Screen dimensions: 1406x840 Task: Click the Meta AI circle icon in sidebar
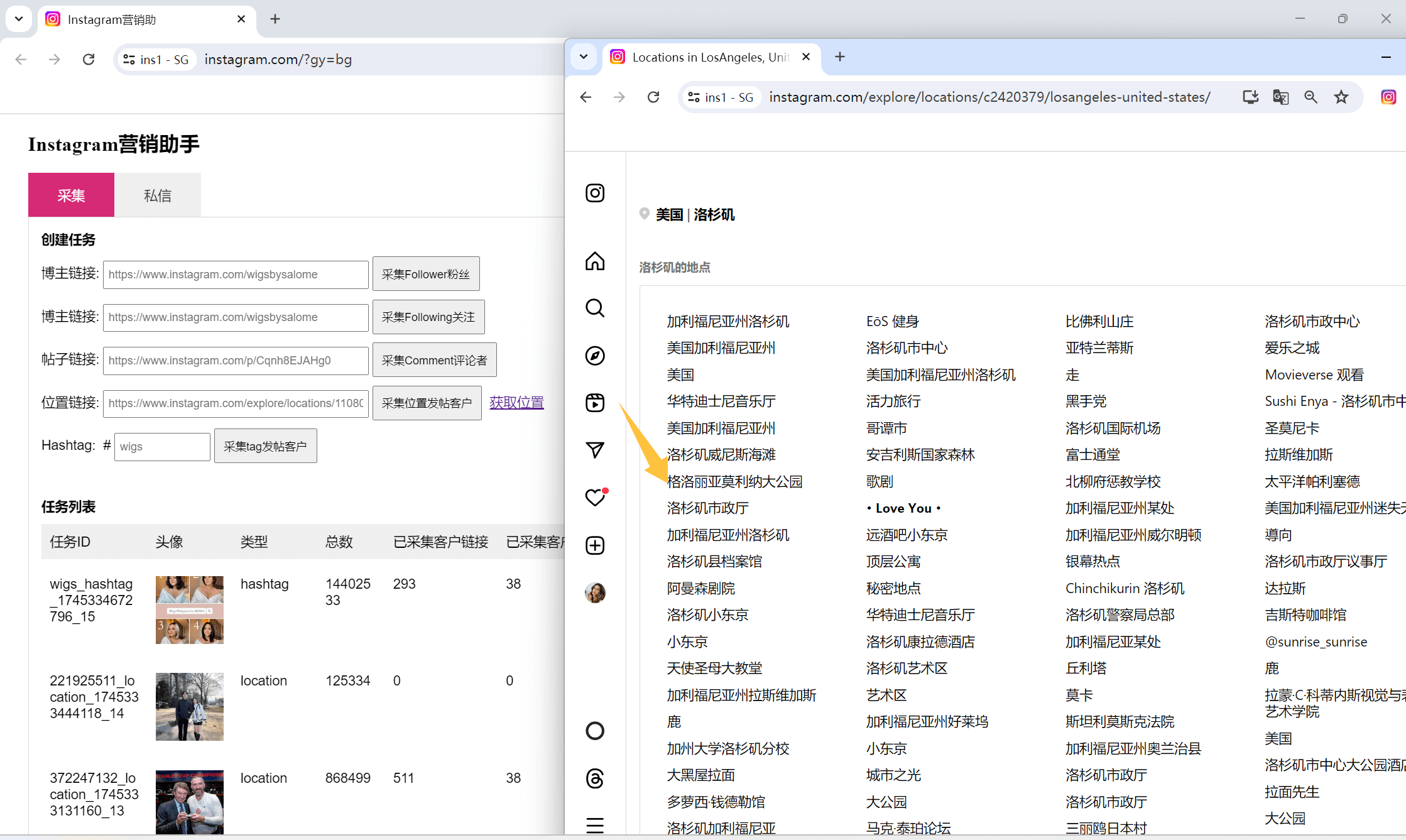point(595,731)
